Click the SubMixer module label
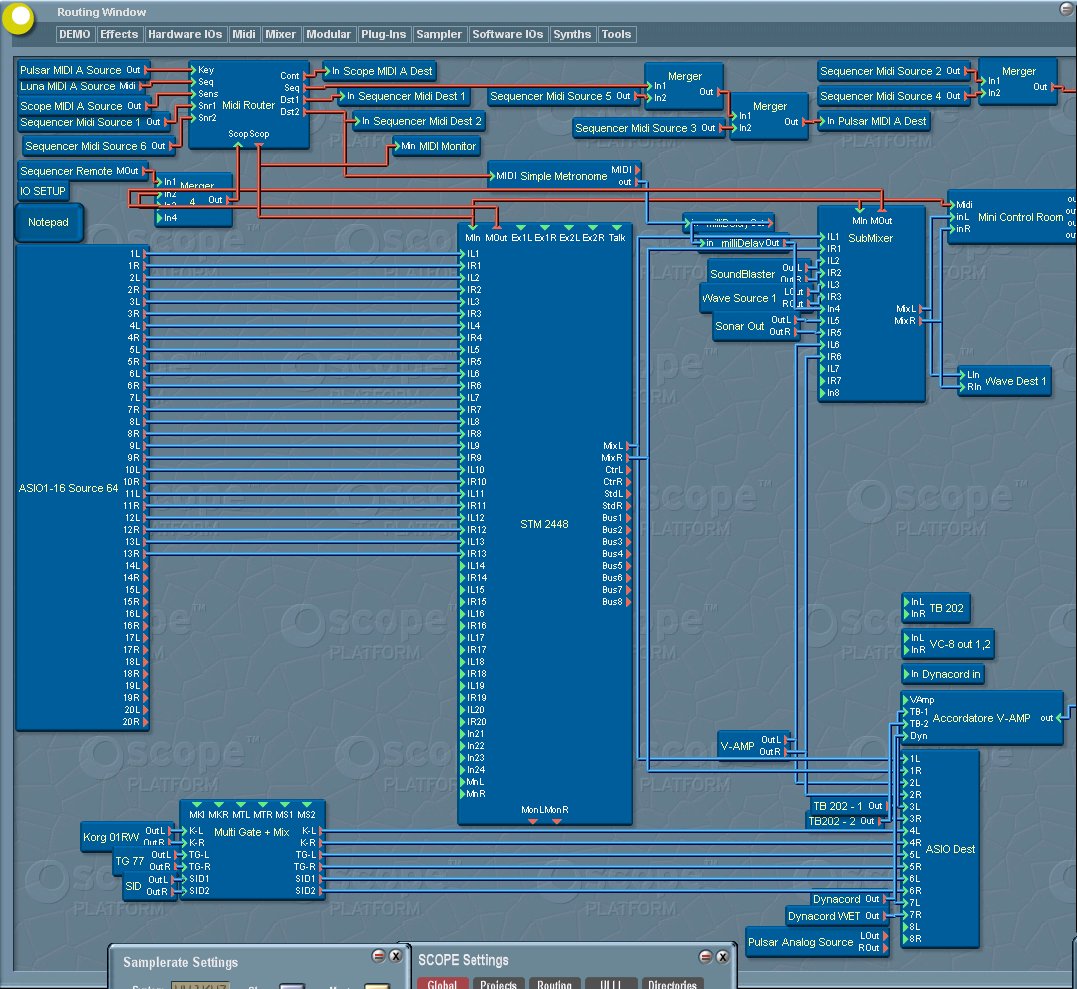 click(x=870, y=238)
